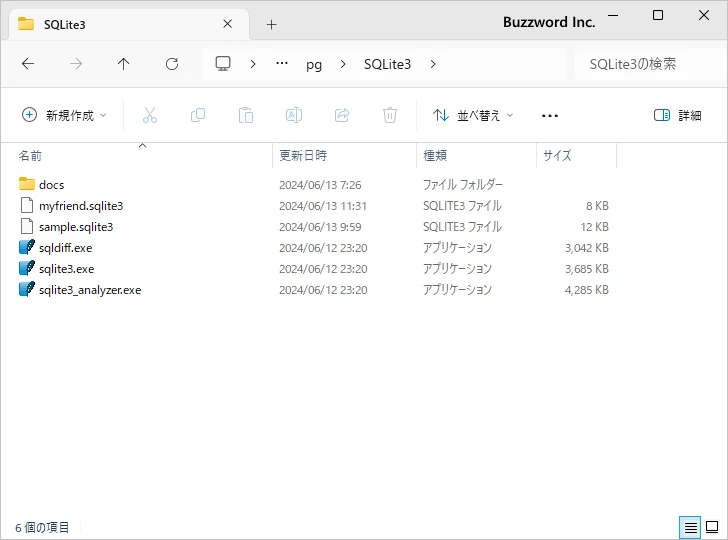The height and width of the screenshot is (540, 728).
Task: Click the 3,042 KB size cell
Action: [586, 248]
